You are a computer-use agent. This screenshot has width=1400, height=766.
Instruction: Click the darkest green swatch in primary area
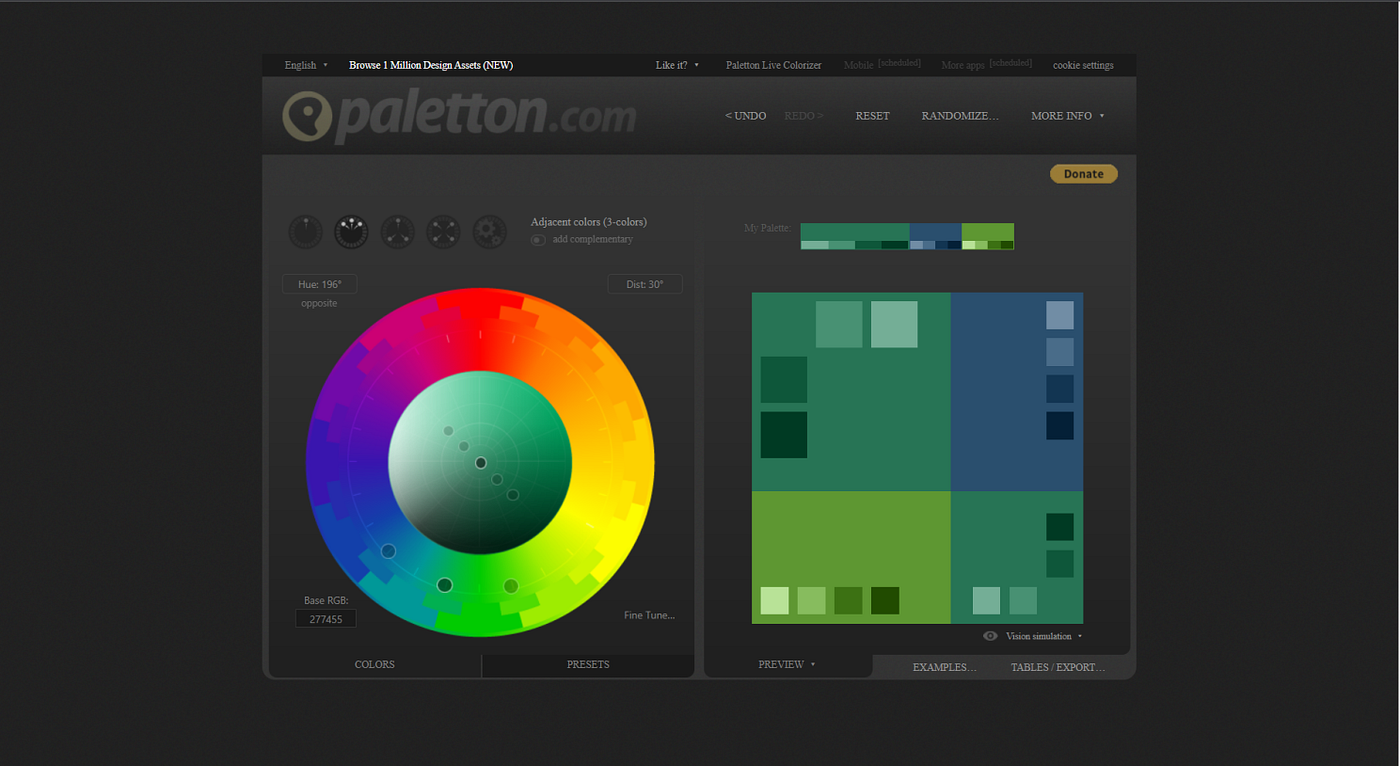click(784, 435)
